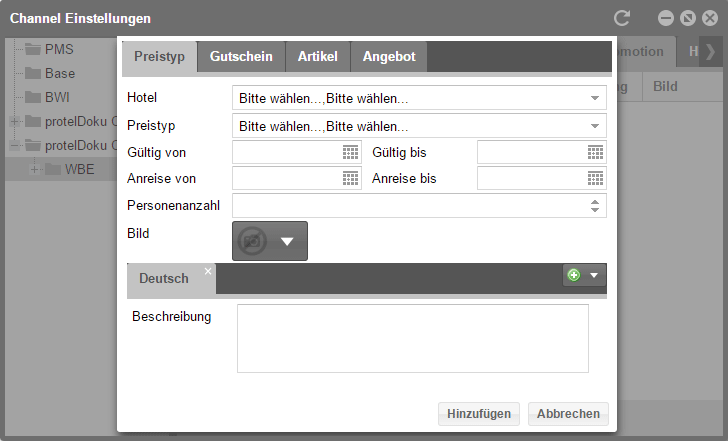Open the Gültig von calendar picker

pyautogui.click(x=350, y=152)
